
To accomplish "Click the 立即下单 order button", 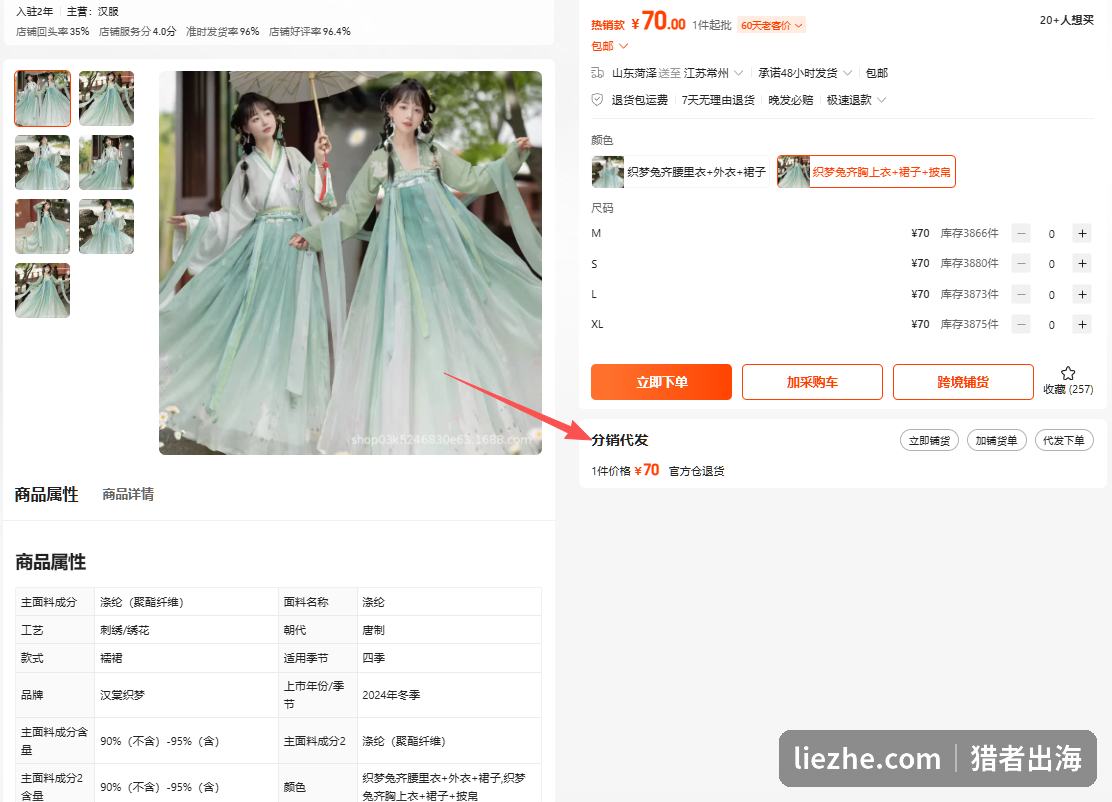I will coord(661,382).
